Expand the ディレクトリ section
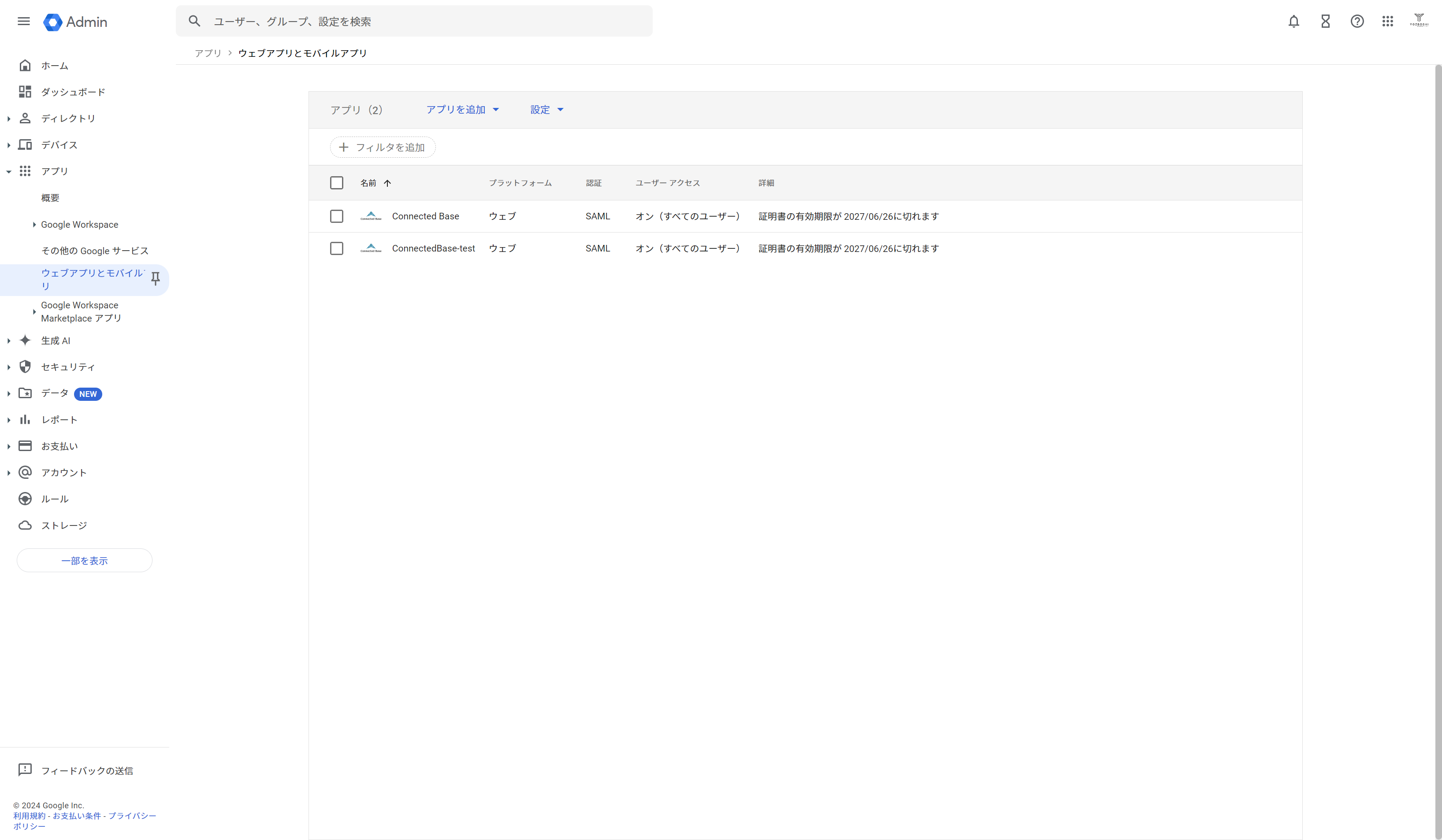The height and width of the screenshot is (840, 1442). click(x=8, y=118)
